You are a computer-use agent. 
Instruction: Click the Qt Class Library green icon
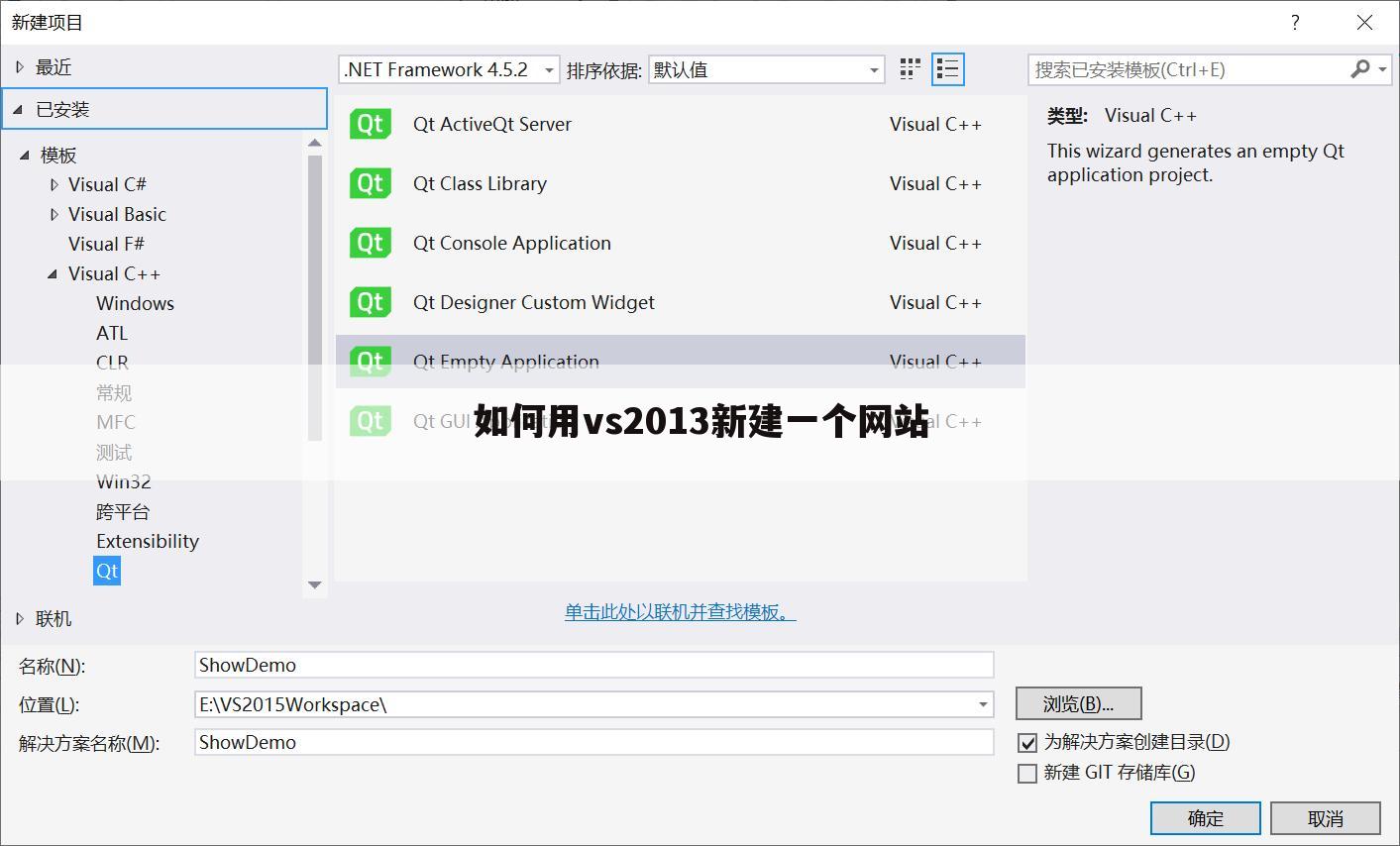click(371, 183)
